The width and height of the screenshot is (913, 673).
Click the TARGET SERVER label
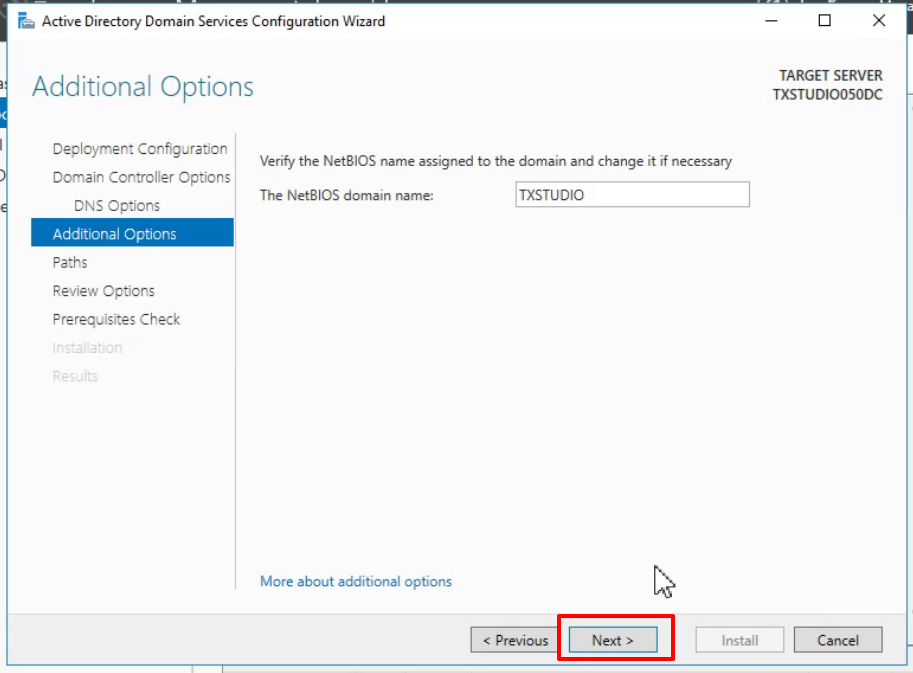(831, 76)
